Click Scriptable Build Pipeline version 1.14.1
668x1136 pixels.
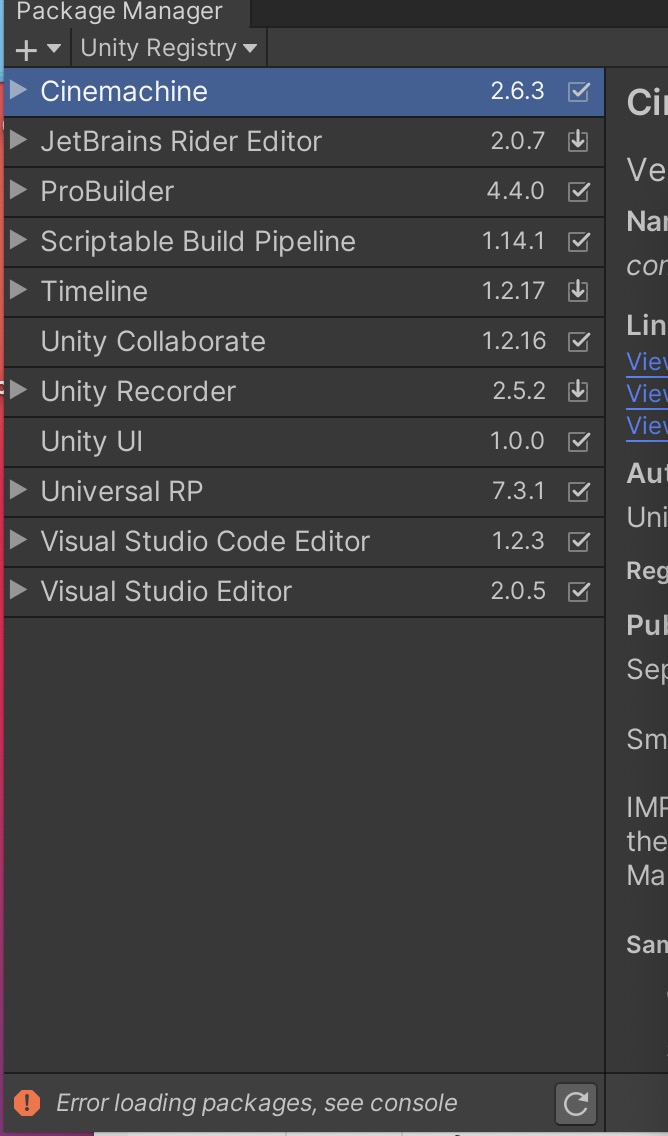coord(513,241)
